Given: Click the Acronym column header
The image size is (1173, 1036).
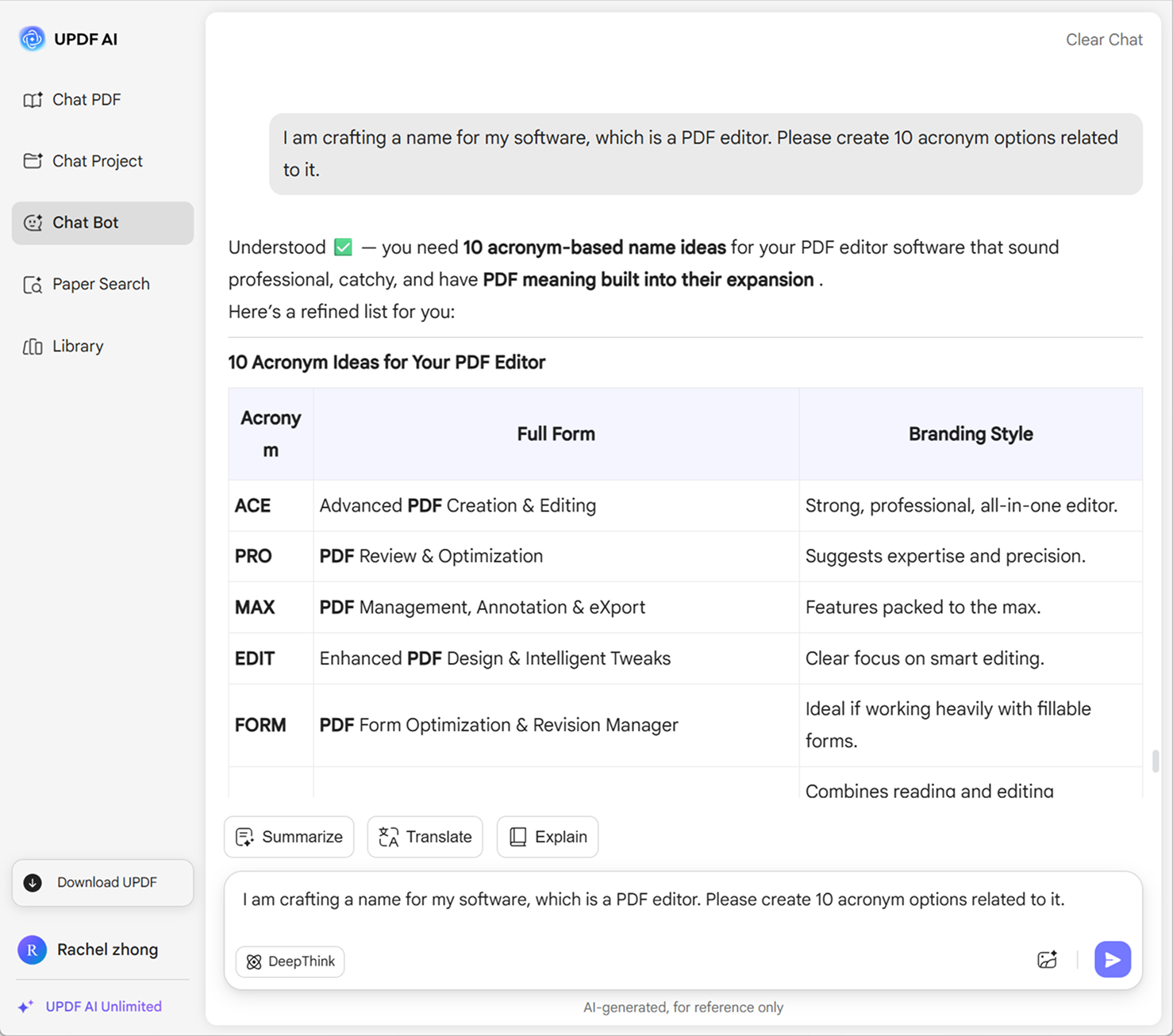Looking at the screenshot, I should (x=271, y=434).
